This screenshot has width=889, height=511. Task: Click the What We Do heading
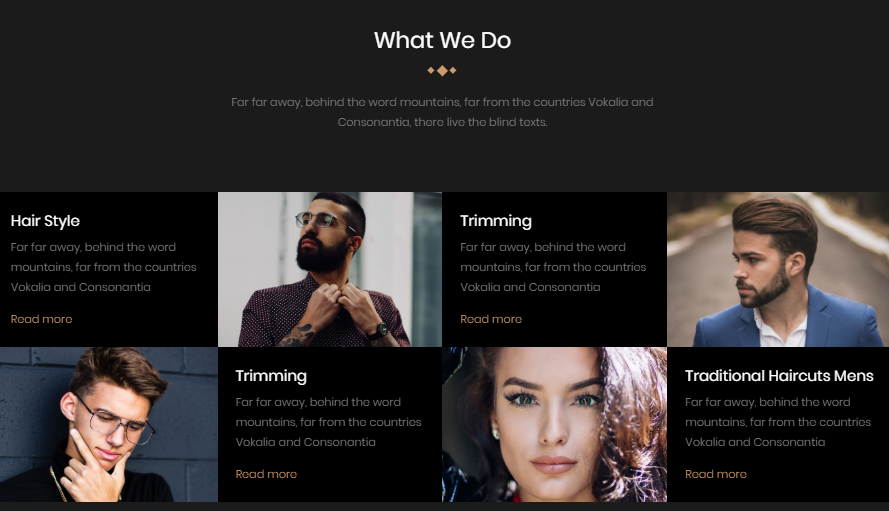[x=442, y=40]
